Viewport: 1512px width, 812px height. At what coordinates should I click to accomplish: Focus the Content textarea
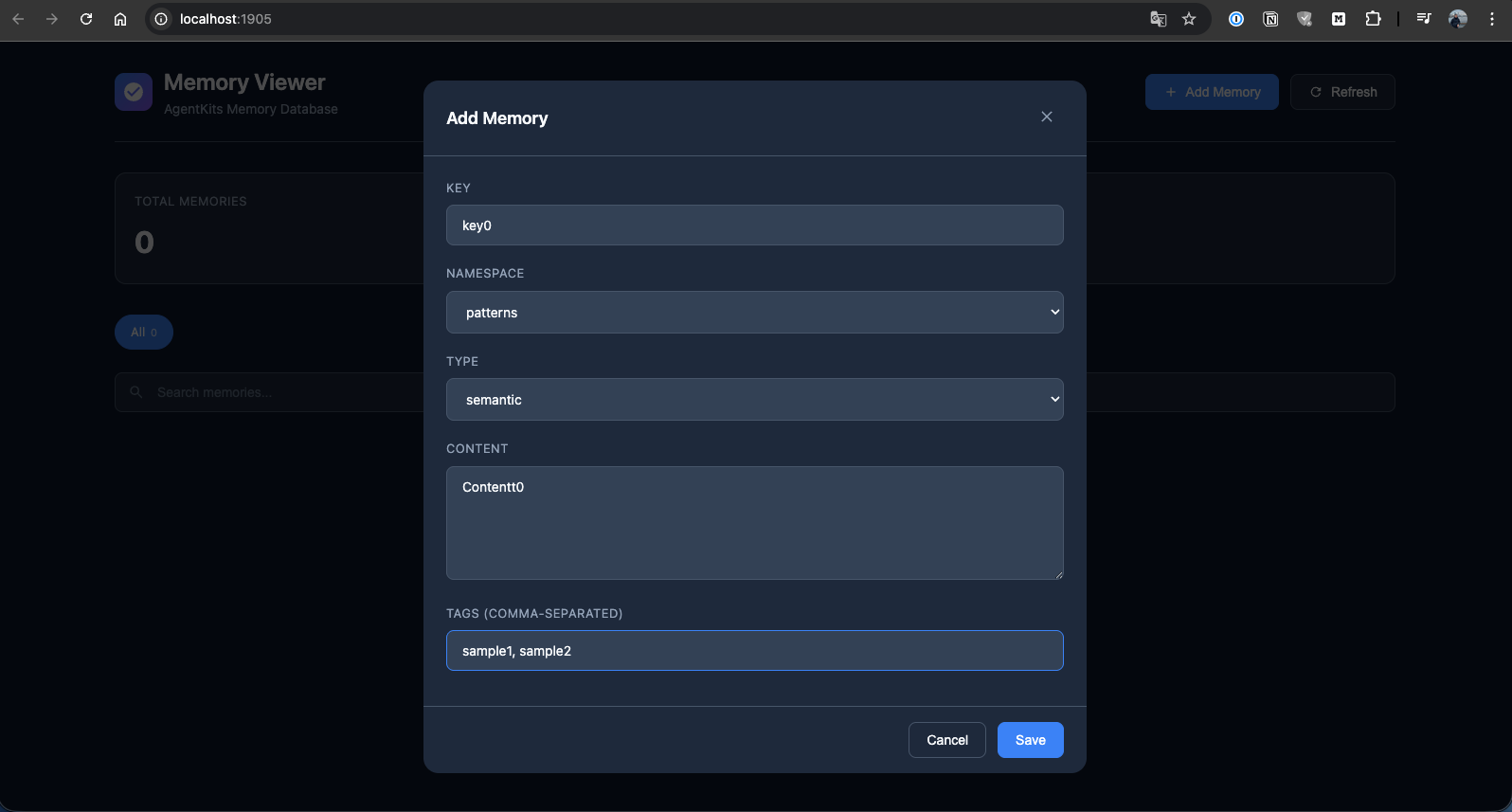tap(754, 523)
